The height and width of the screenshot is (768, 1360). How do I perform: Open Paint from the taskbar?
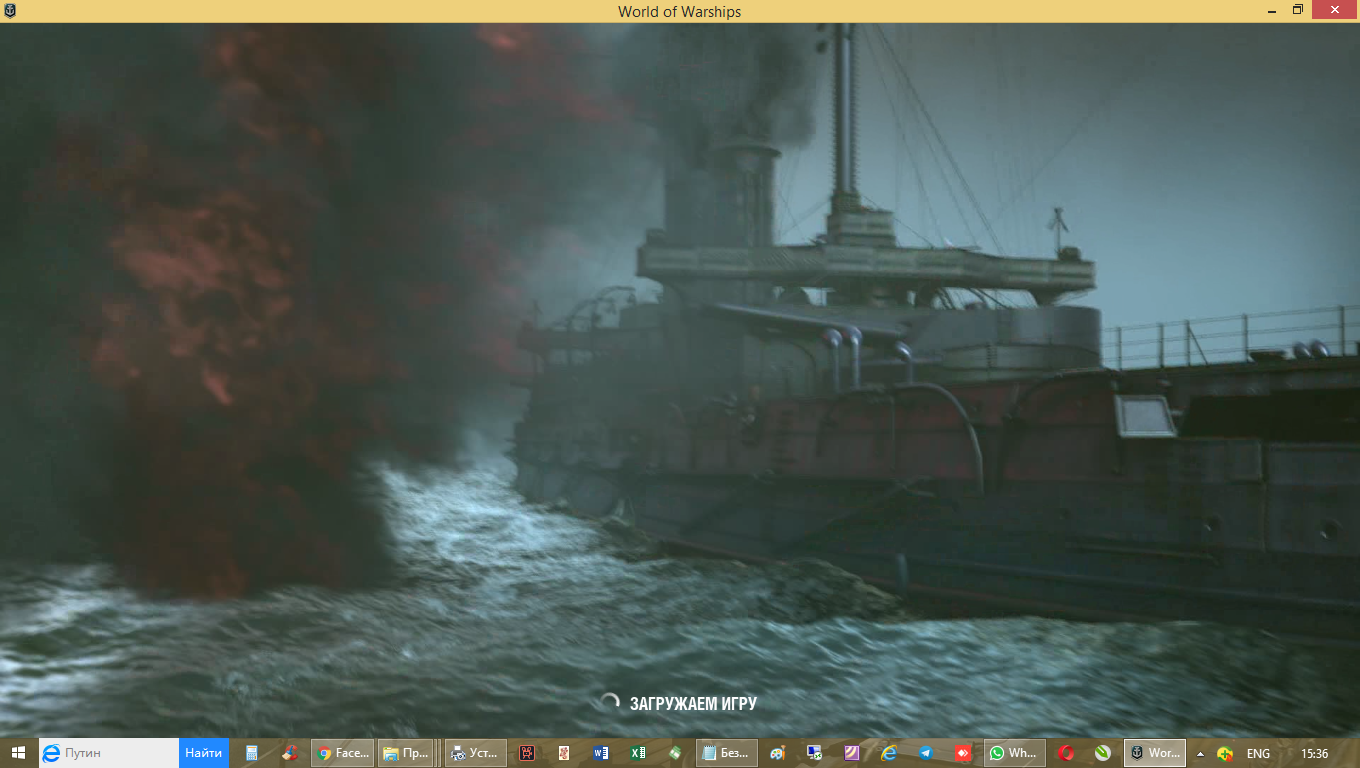(x=777, y=753)
